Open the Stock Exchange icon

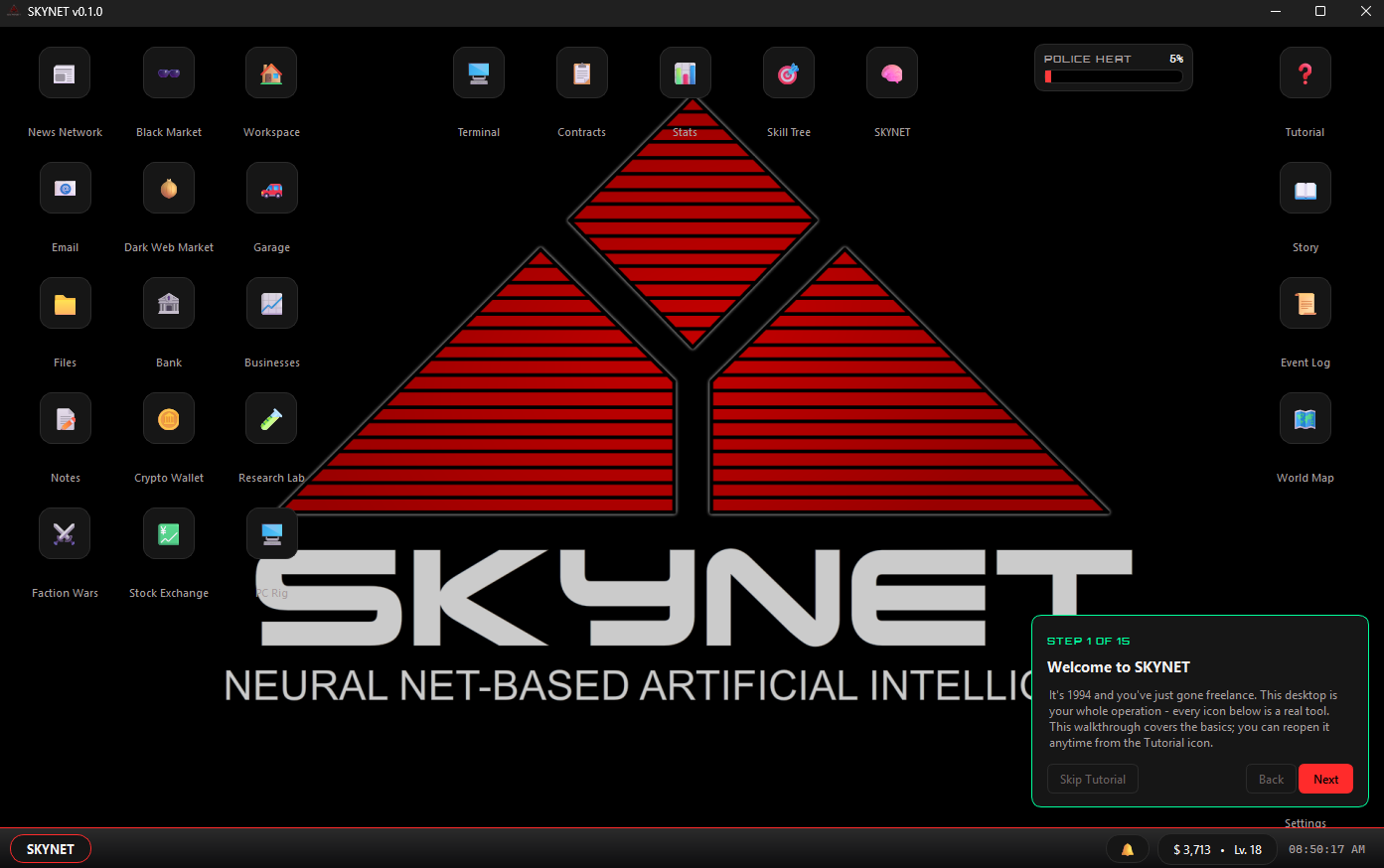pos(169,534)
